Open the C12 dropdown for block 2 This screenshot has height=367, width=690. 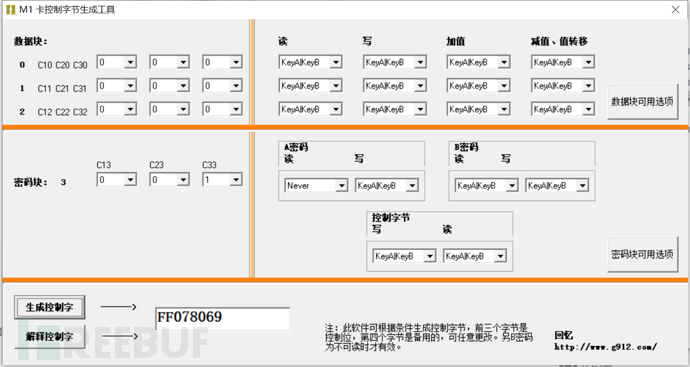click(117, 109)
